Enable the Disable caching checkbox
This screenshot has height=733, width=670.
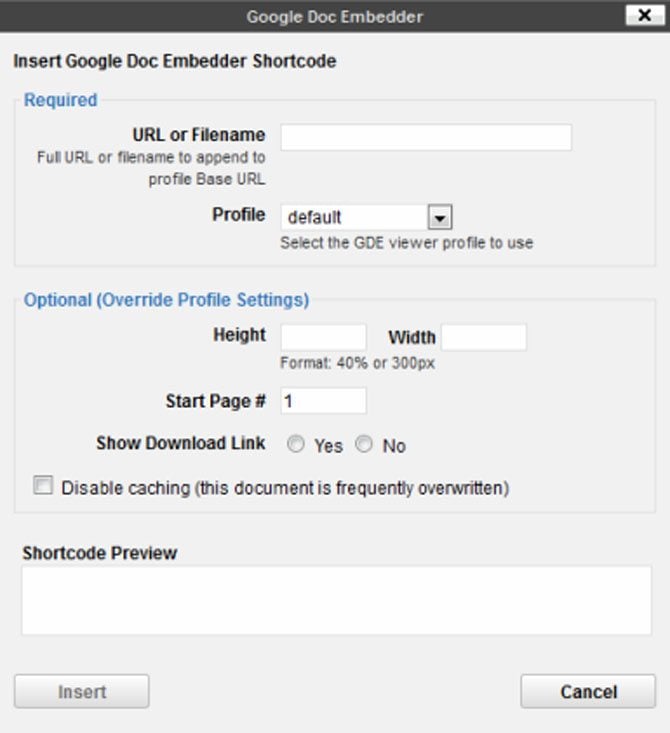tap(43, 487)
